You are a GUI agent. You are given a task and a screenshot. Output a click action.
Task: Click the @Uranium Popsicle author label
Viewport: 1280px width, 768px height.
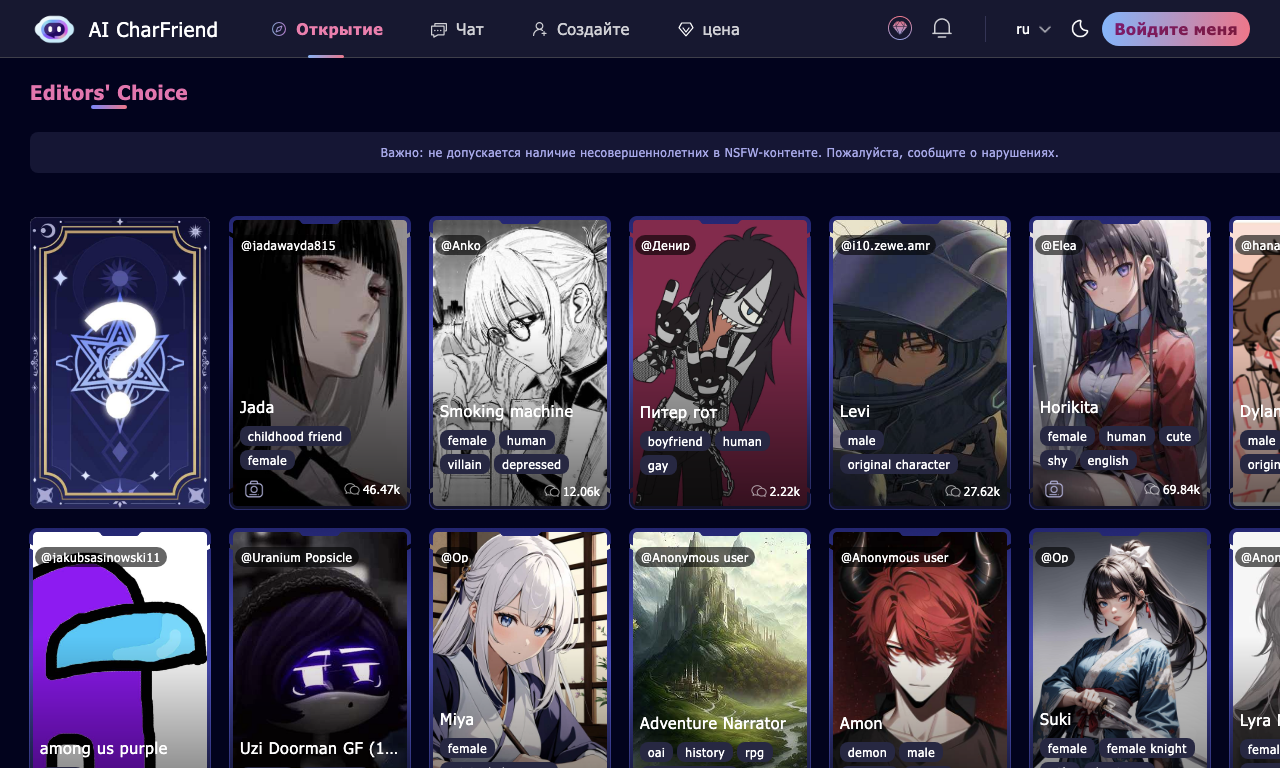[x=297, y=558]
